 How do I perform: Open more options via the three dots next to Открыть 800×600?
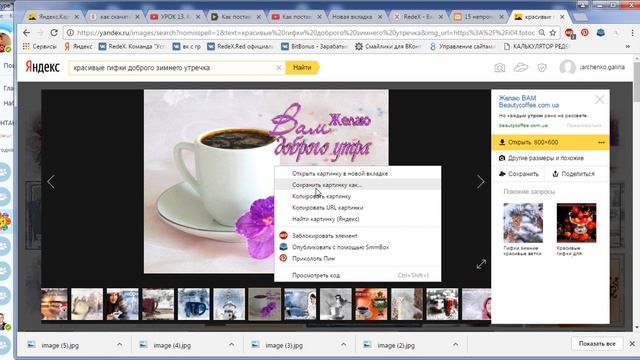click(x=601, y=142)
